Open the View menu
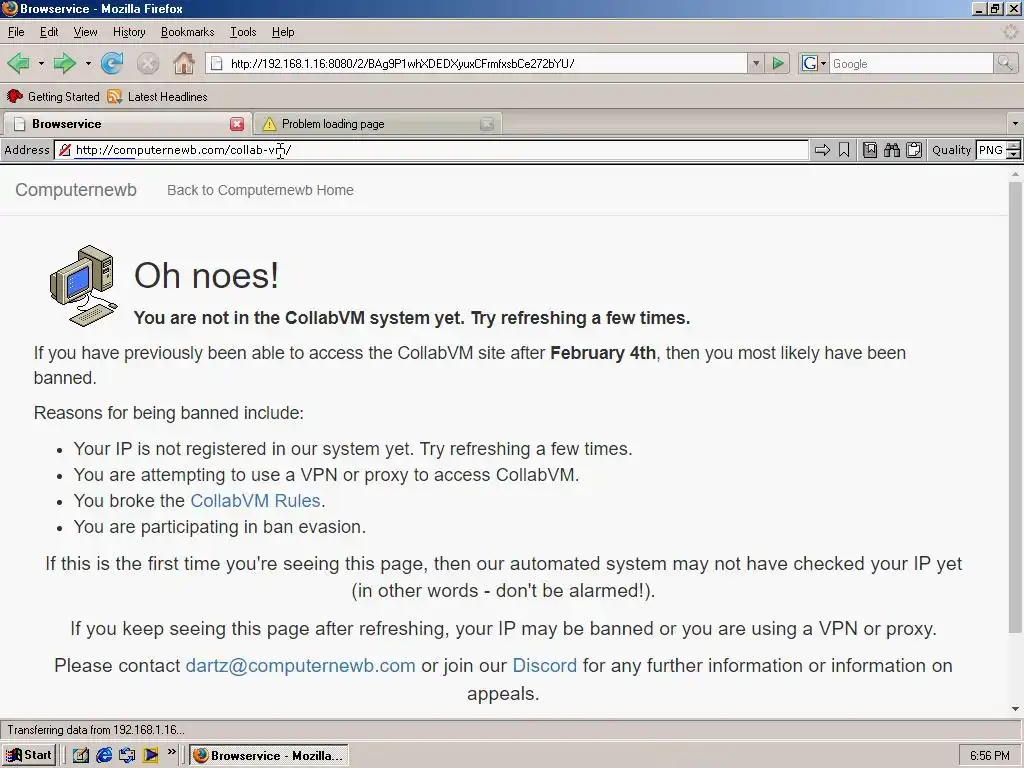The image size is (1024, 768). (x=86, y=32)
